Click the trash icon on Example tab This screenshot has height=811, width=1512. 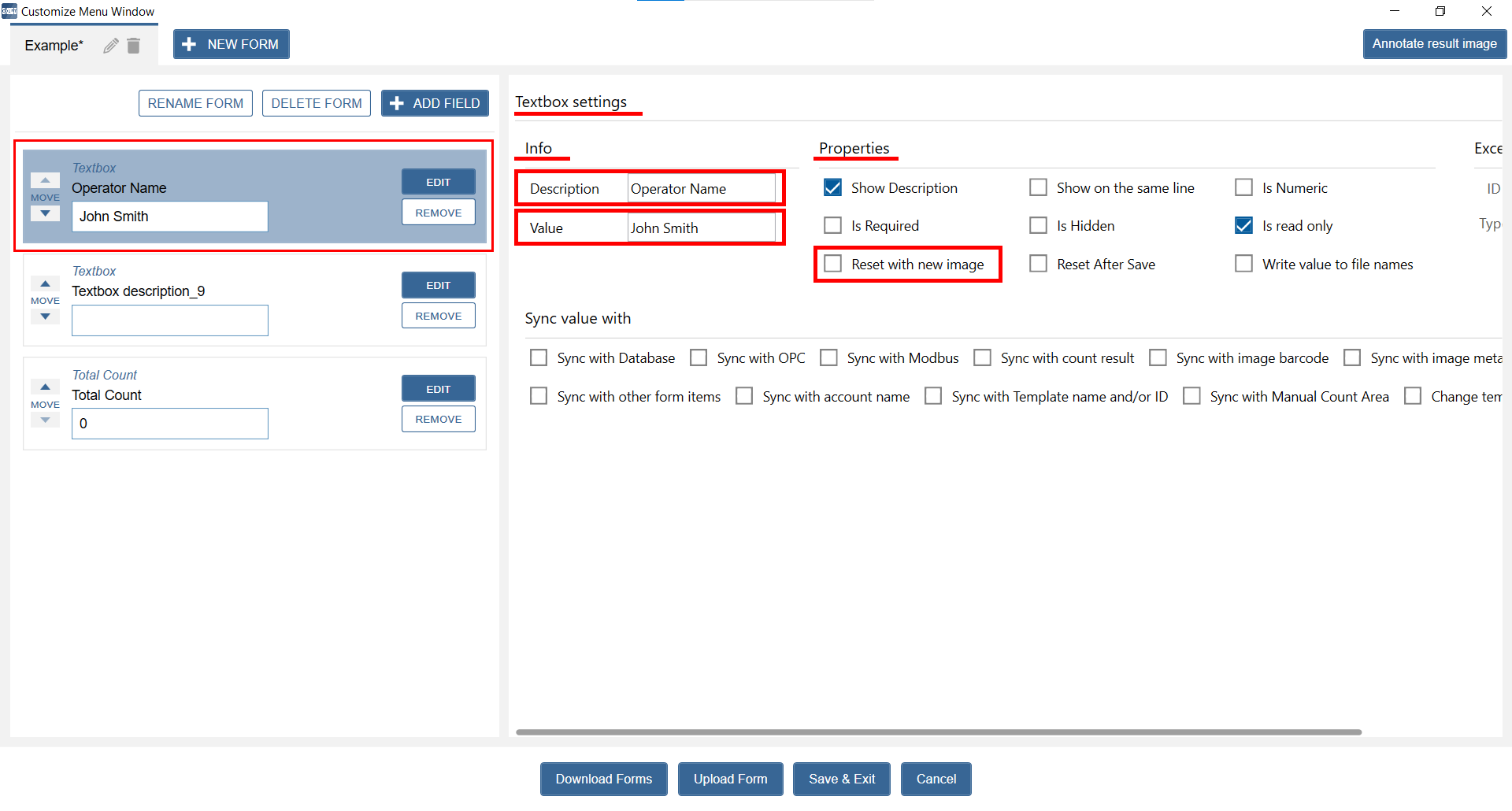click(x=134, y=46)
